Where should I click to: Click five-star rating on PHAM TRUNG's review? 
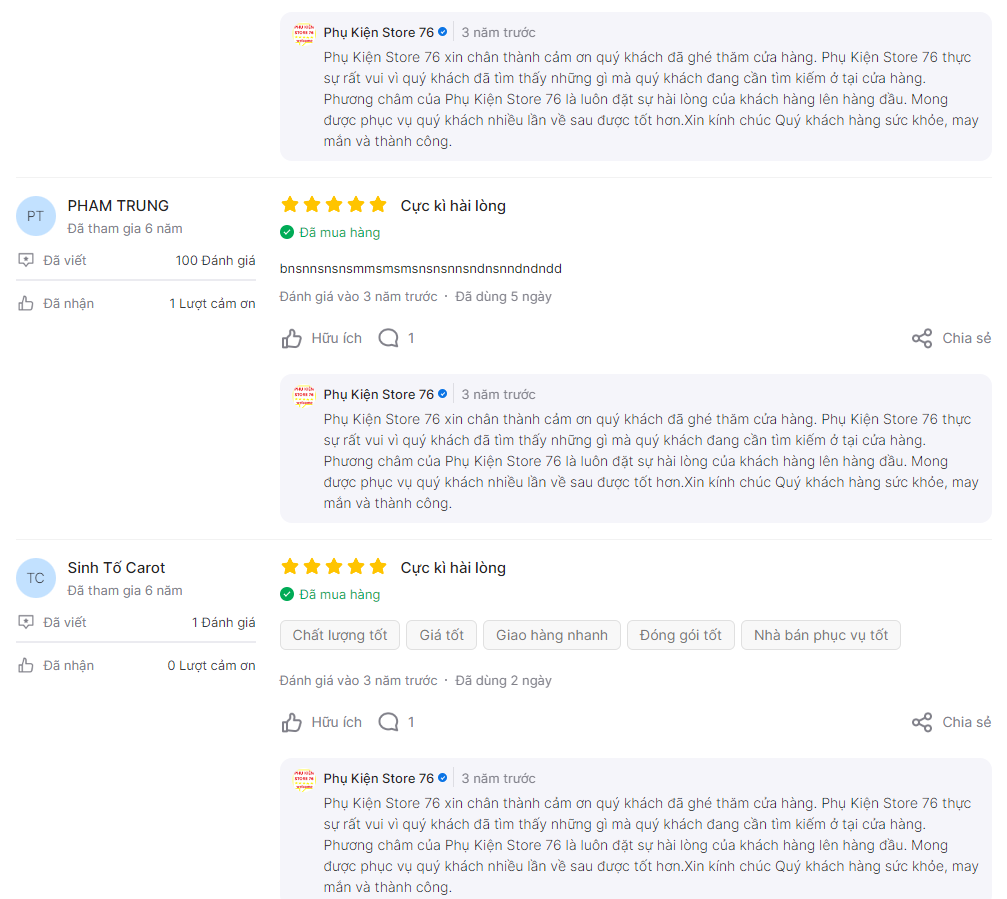pos(334,205)
